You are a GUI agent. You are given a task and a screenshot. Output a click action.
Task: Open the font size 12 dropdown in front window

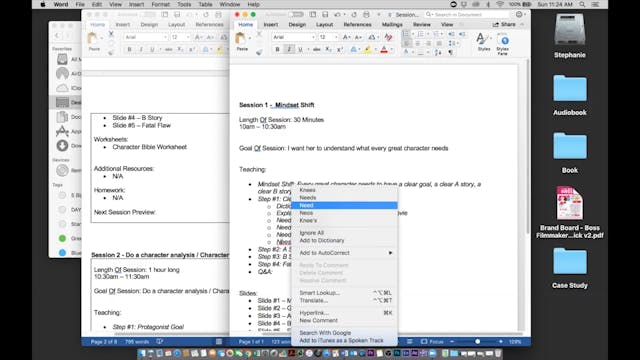point(336,37)
